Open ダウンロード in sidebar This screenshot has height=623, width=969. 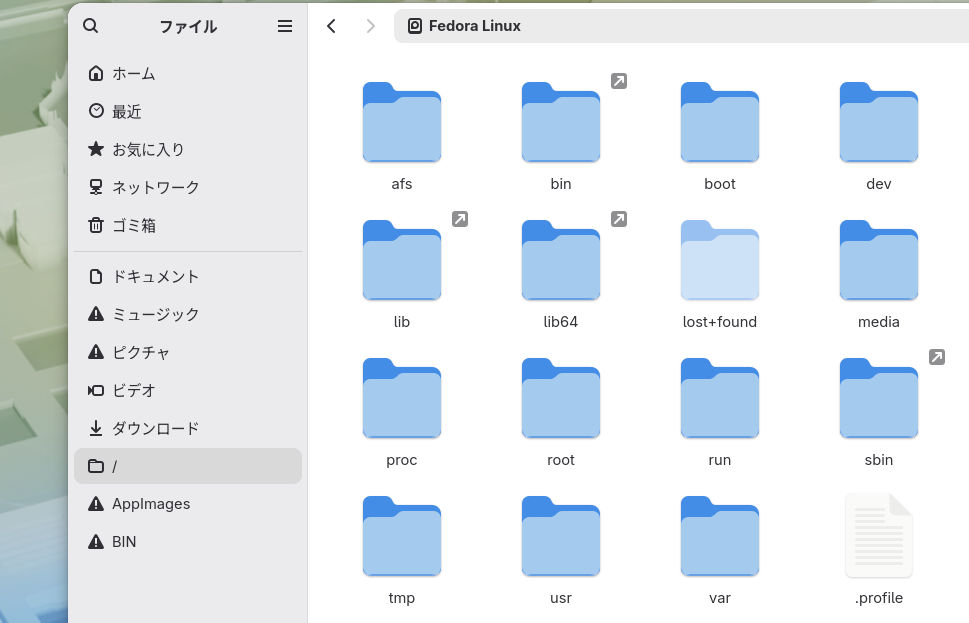(188, 428)
